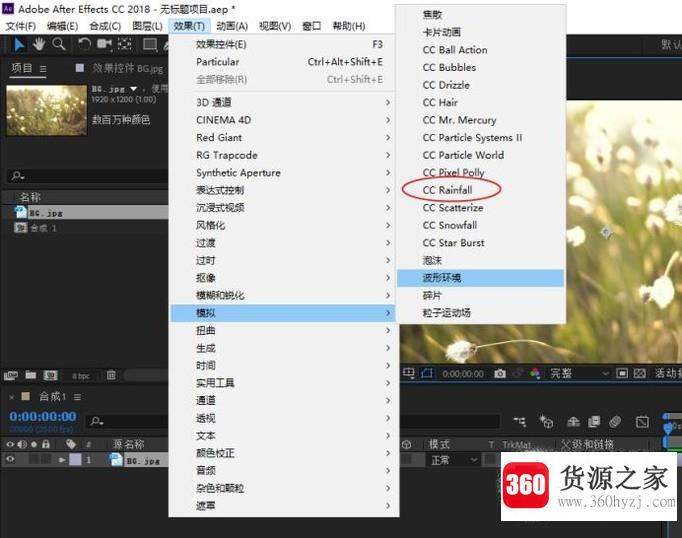
Task: Select the Rotation tool
Action: (84, 44)
